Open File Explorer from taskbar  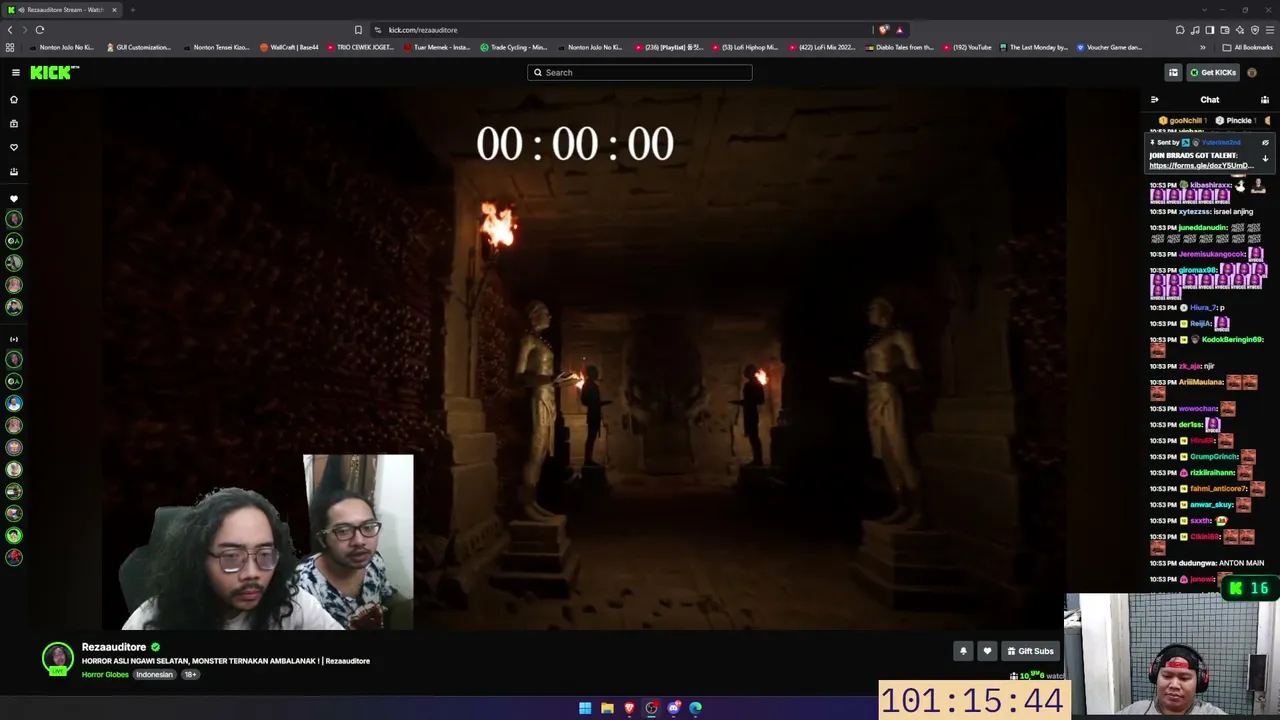coord(607,708)
